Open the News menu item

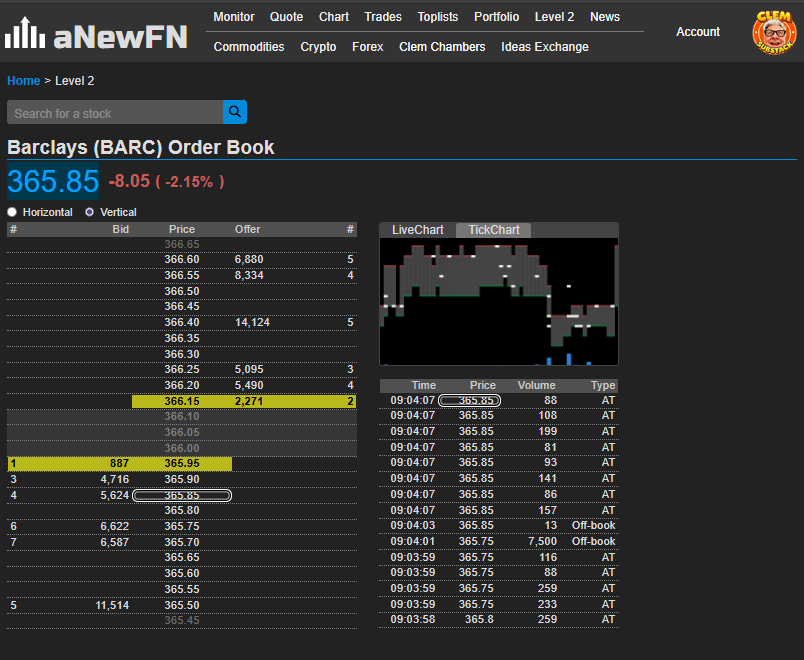605,17
